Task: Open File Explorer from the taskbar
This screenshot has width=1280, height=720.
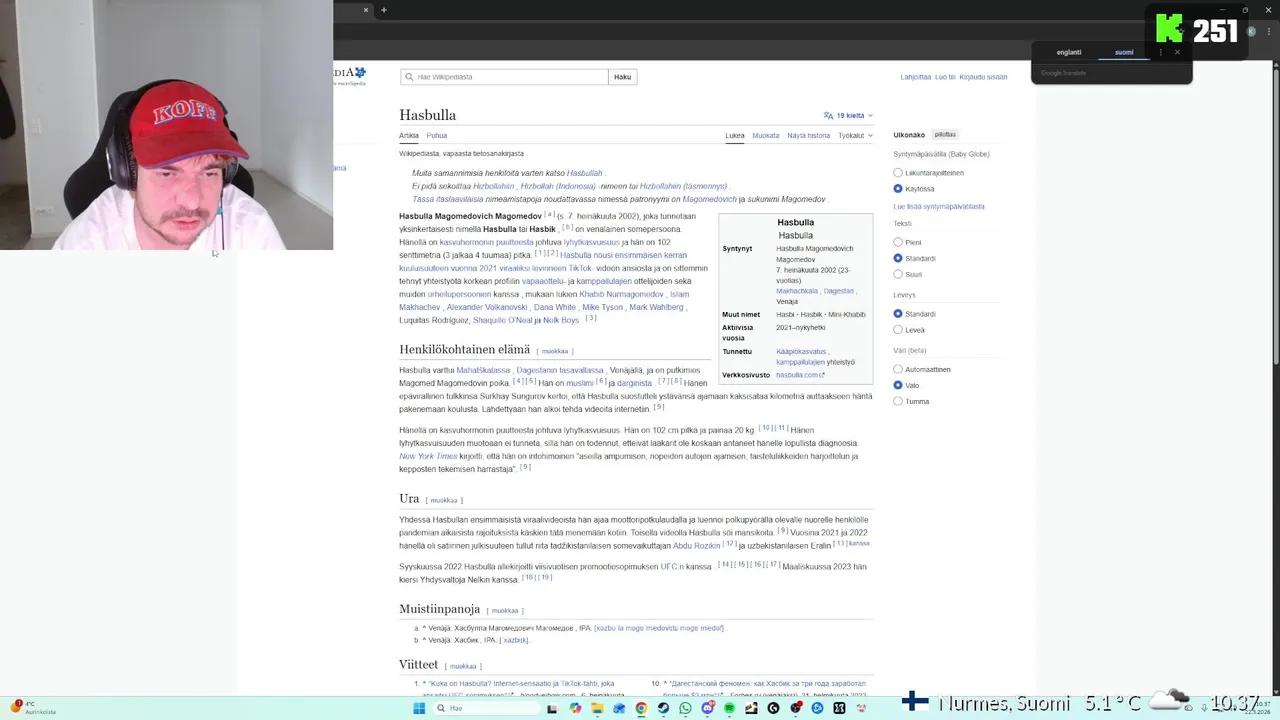Action: click(x=597, y=708)
